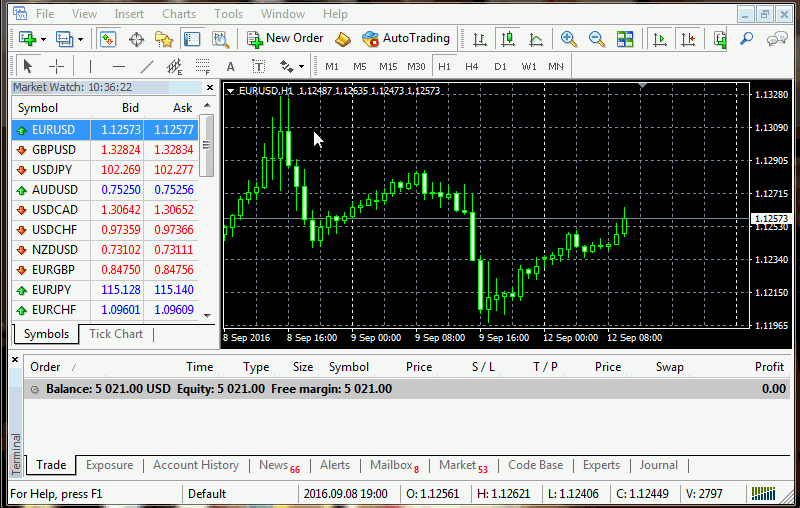The height and width of the screenshot is (508, 800).
Task: Toggle the Market Watch window
Action: (108, 39)
